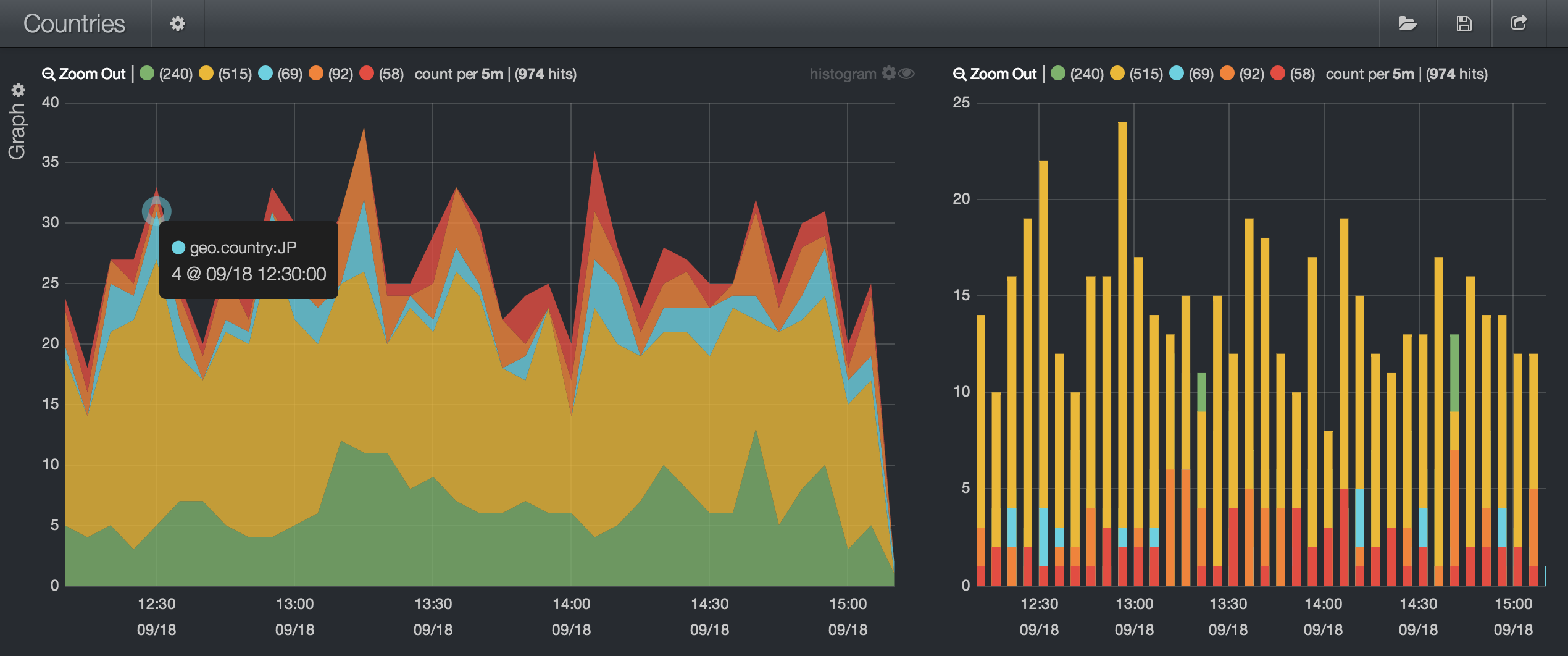Click the Load folder icon in header
The height and width of the screenshot is (656, 1568).
coord(1407,23)
